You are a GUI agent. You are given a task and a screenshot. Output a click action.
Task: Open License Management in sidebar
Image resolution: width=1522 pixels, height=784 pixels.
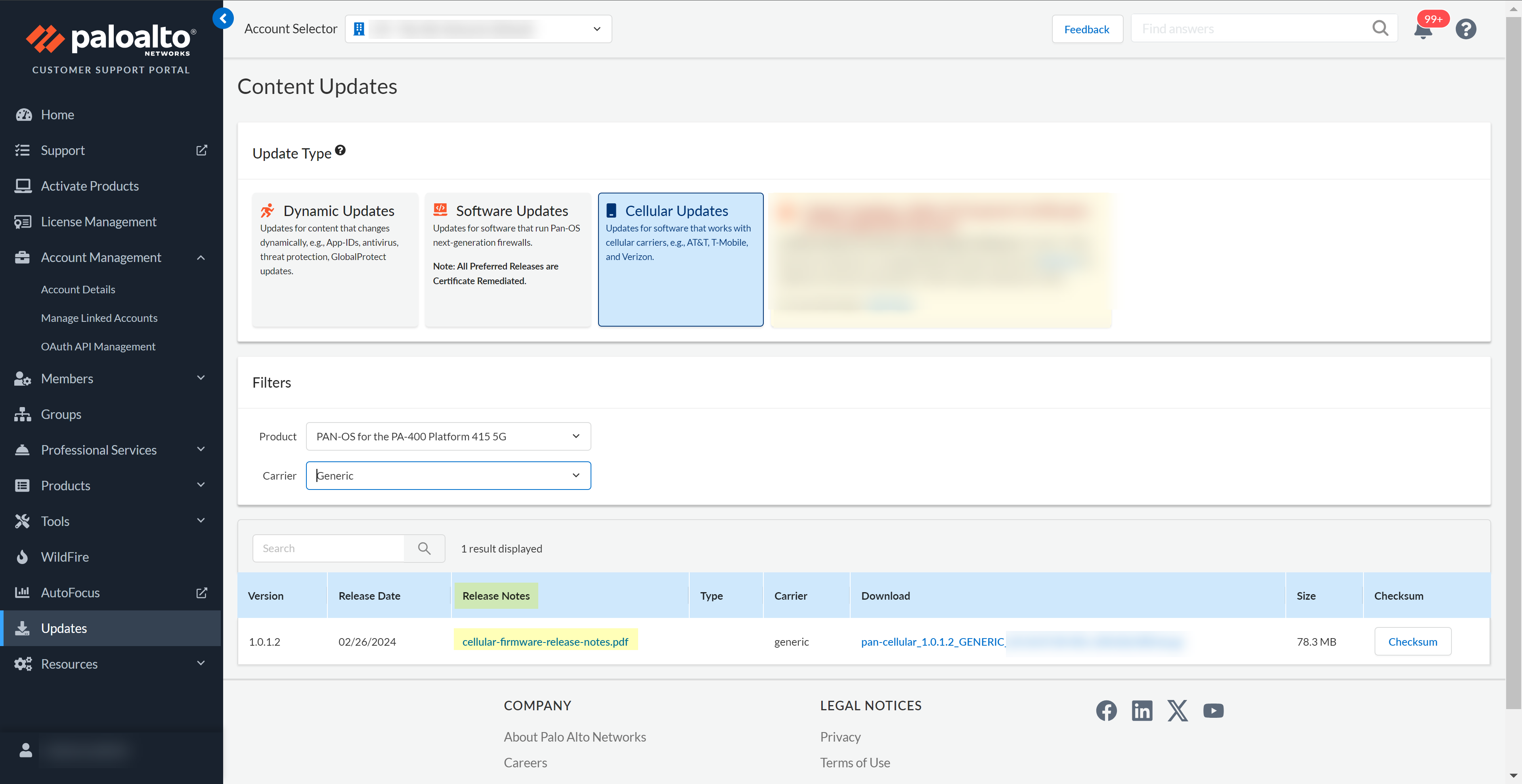(x=98, y=222)
